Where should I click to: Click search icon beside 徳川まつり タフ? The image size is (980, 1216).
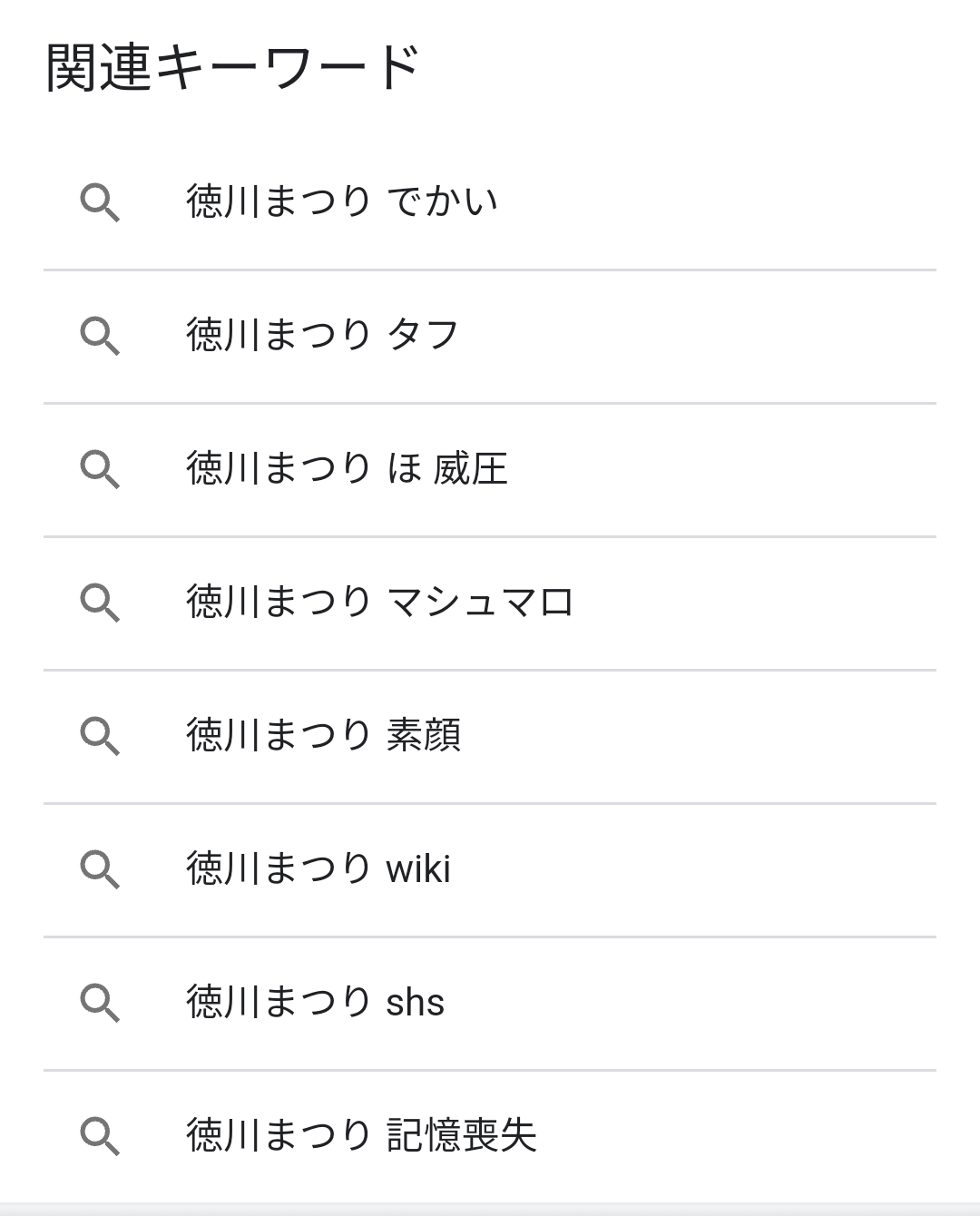[x=100, y=336]
